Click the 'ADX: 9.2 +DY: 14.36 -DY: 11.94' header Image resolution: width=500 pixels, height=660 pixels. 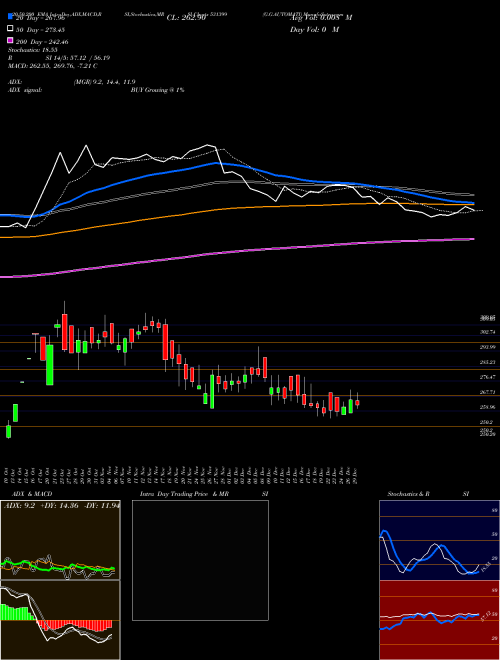(62, 505)
